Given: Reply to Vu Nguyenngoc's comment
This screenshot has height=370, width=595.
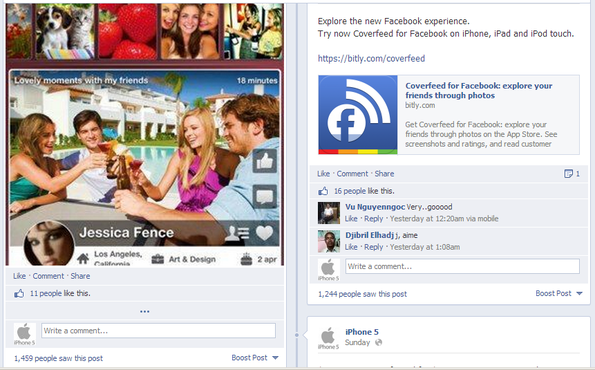Looking at the screenshot, I should pyautogui.click(x=373, y=219).
